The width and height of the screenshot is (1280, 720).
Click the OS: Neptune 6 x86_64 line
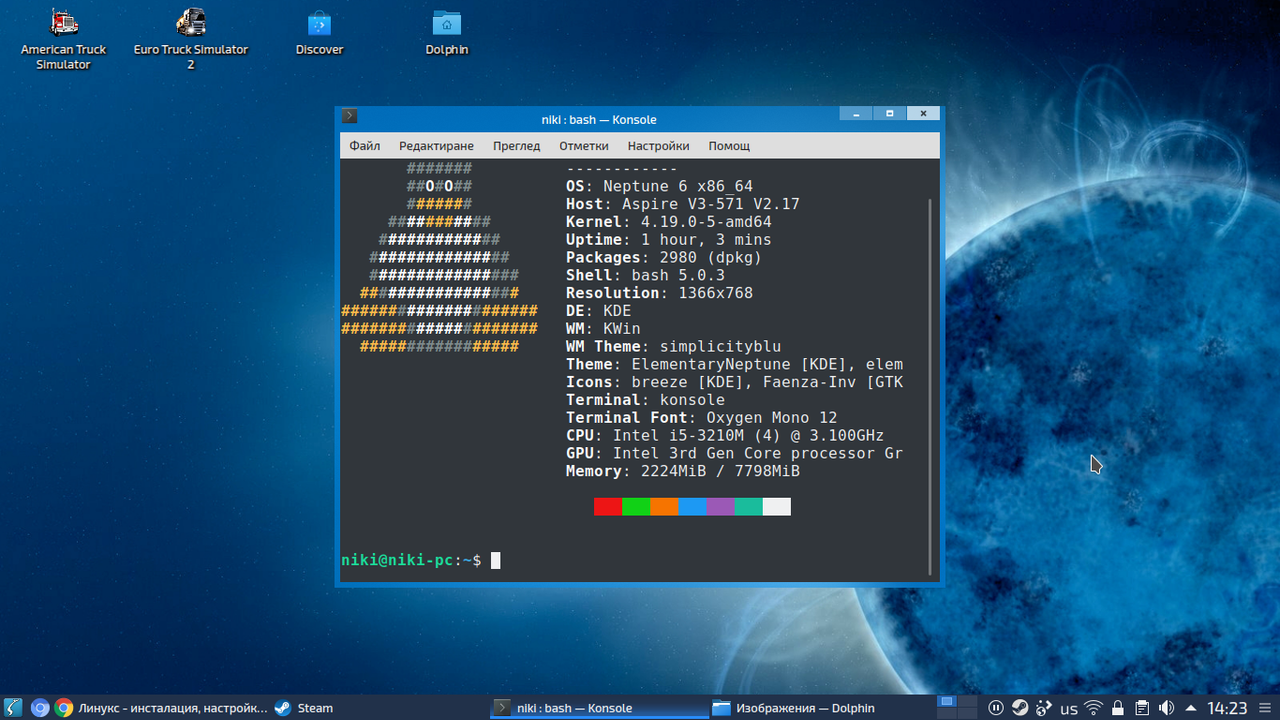point(659,186)
